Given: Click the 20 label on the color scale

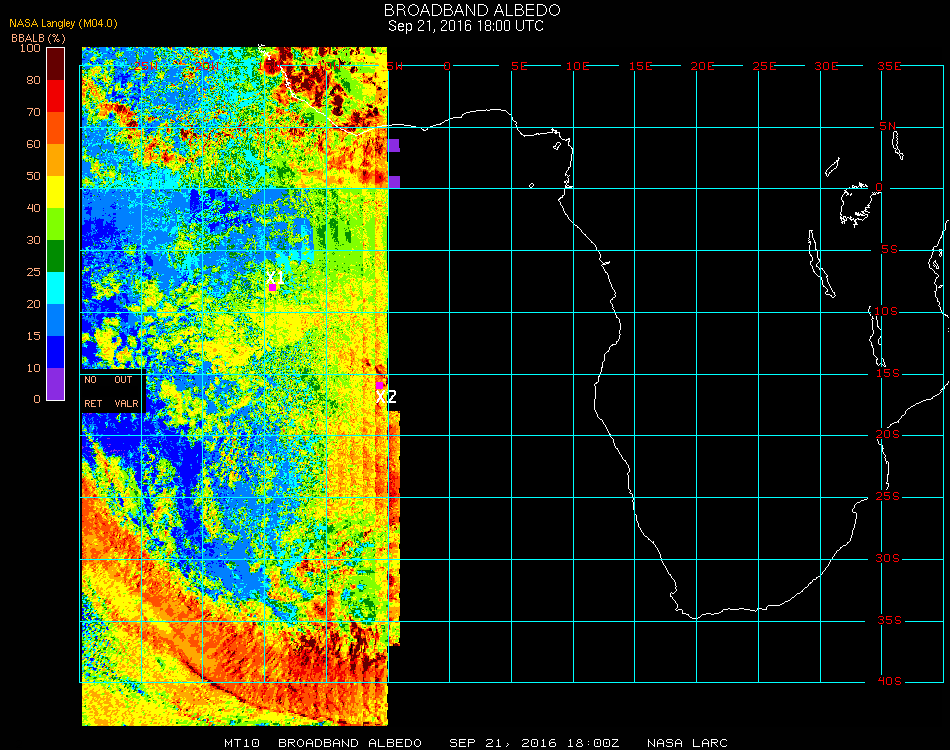Looking at the screenshot, I should point(33,304).
